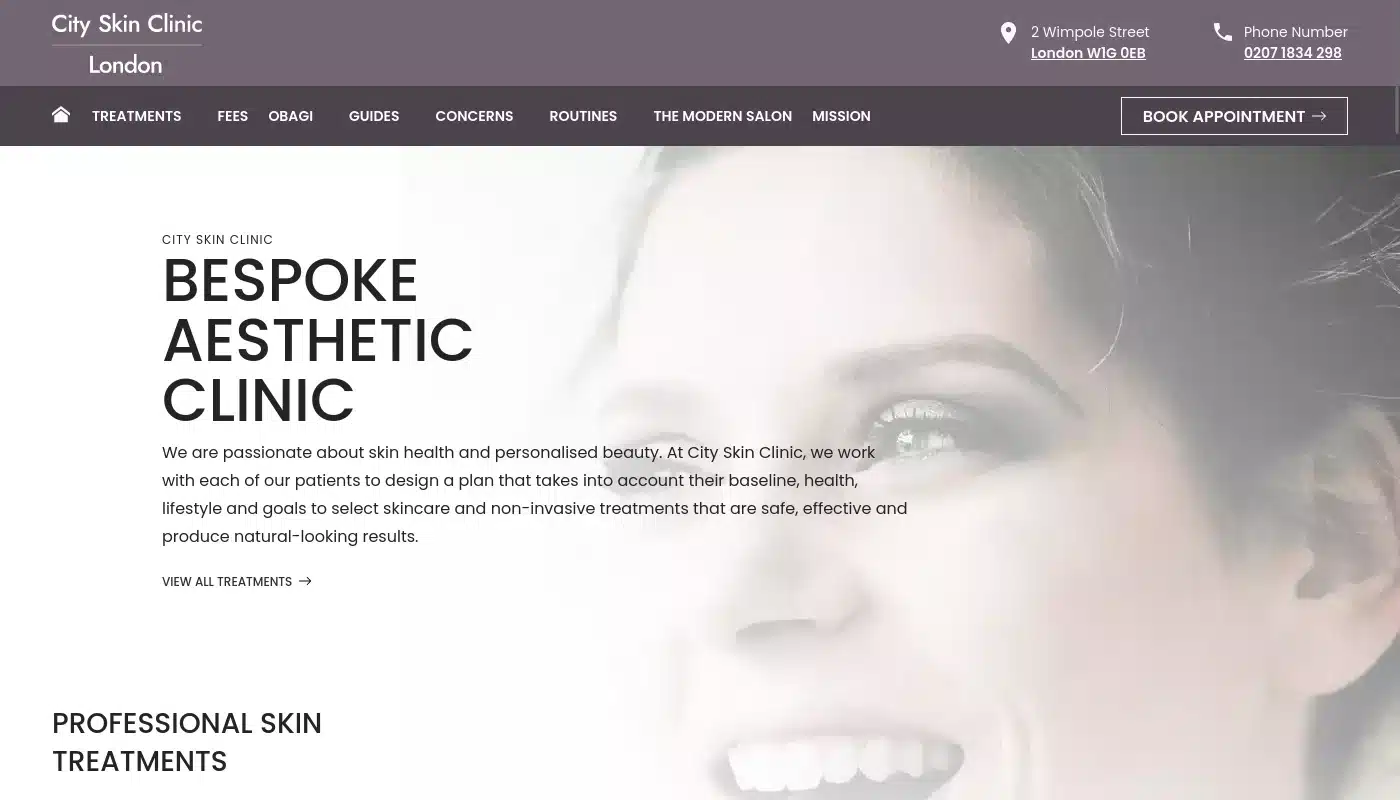Open The Modern Salon page

coord(722,116)
